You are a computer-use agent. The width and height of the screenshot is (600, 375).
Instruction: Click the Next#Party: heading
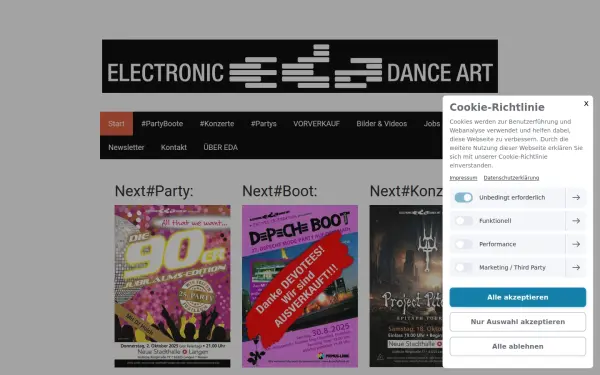click(x=154, y=191)
